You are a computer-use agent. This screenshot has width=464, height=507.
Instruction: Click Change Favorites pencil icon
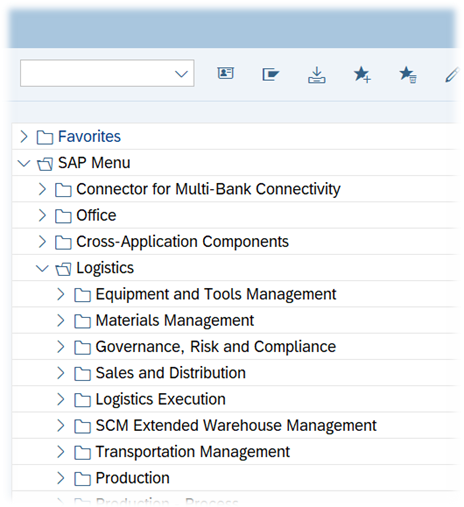pyautogui.click(x=452, y=75)
